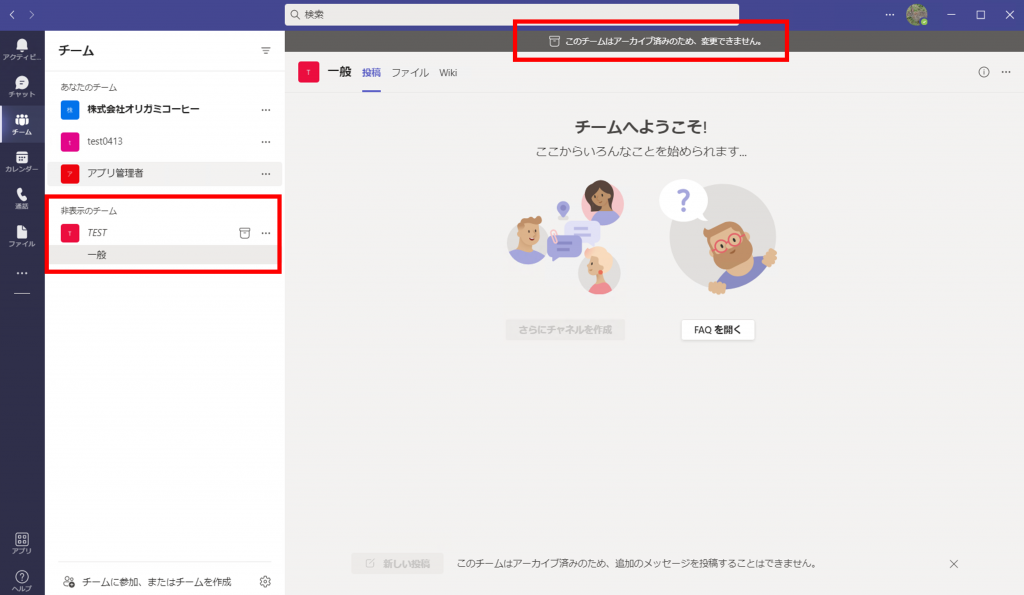Open more options for test0413 team

(266, 141)
